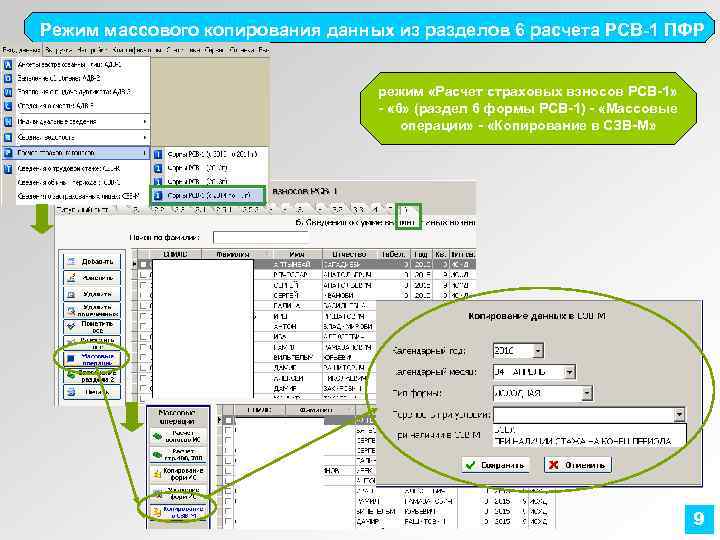Viewport: 720px width, 540px height.
Task: Tick the ГАЛИНА row checkbox in upper table
Action: [144, 305]
